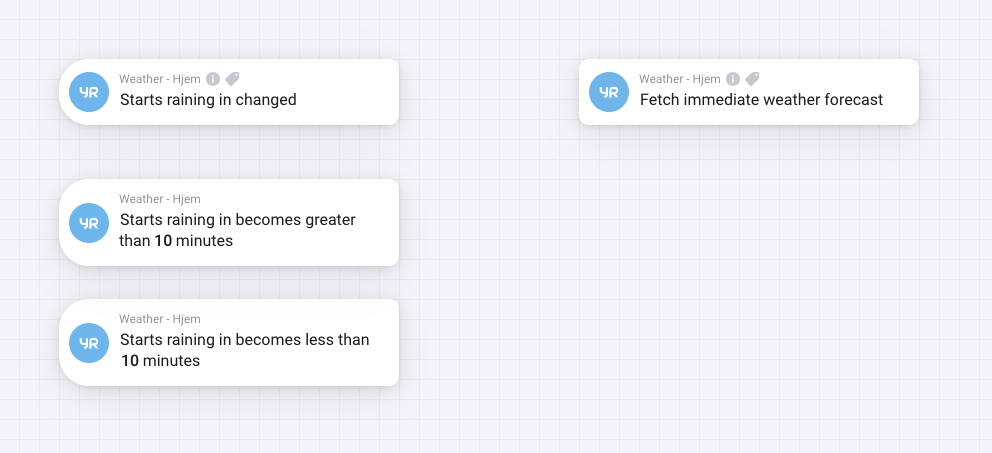Select the 'Fetch immediate weather forecast' card text
The image size is (992, 453).
761,100
